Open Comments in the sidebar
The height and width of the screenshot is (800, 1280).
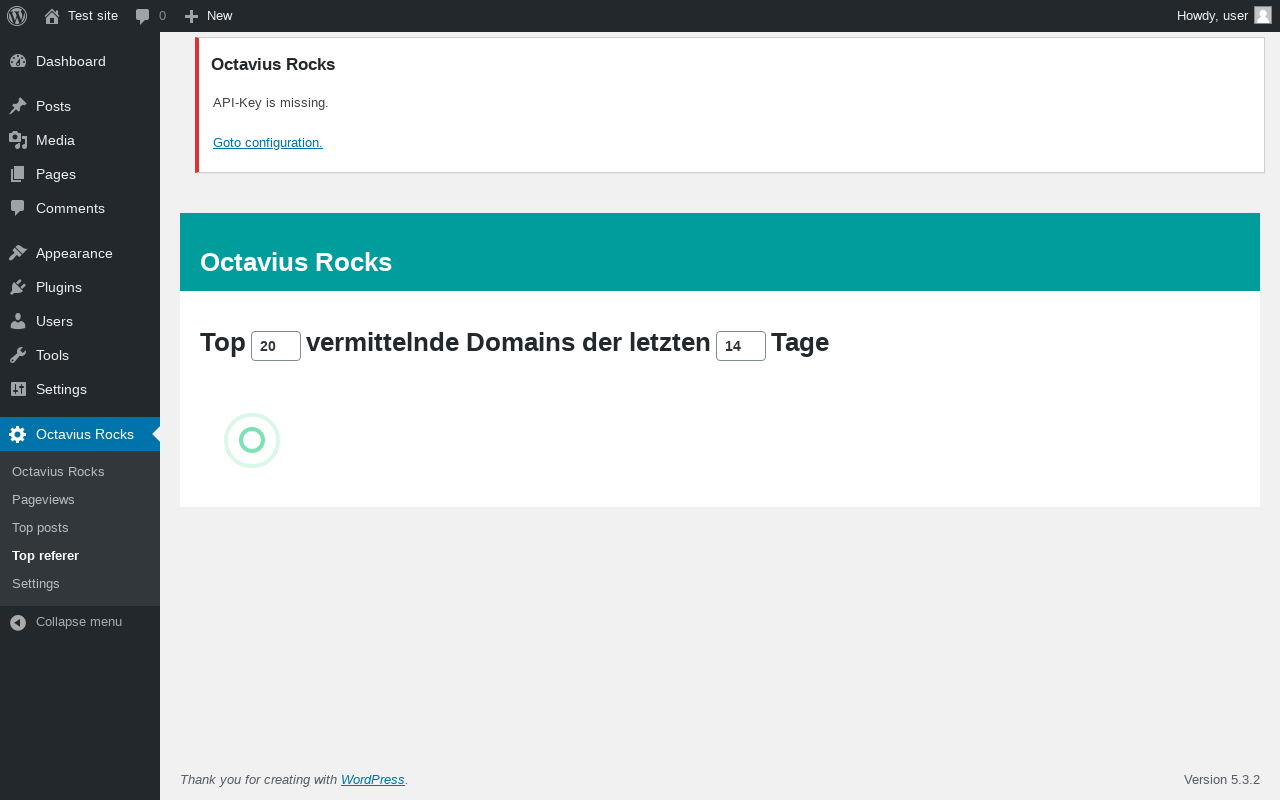[x=80, y=208]
